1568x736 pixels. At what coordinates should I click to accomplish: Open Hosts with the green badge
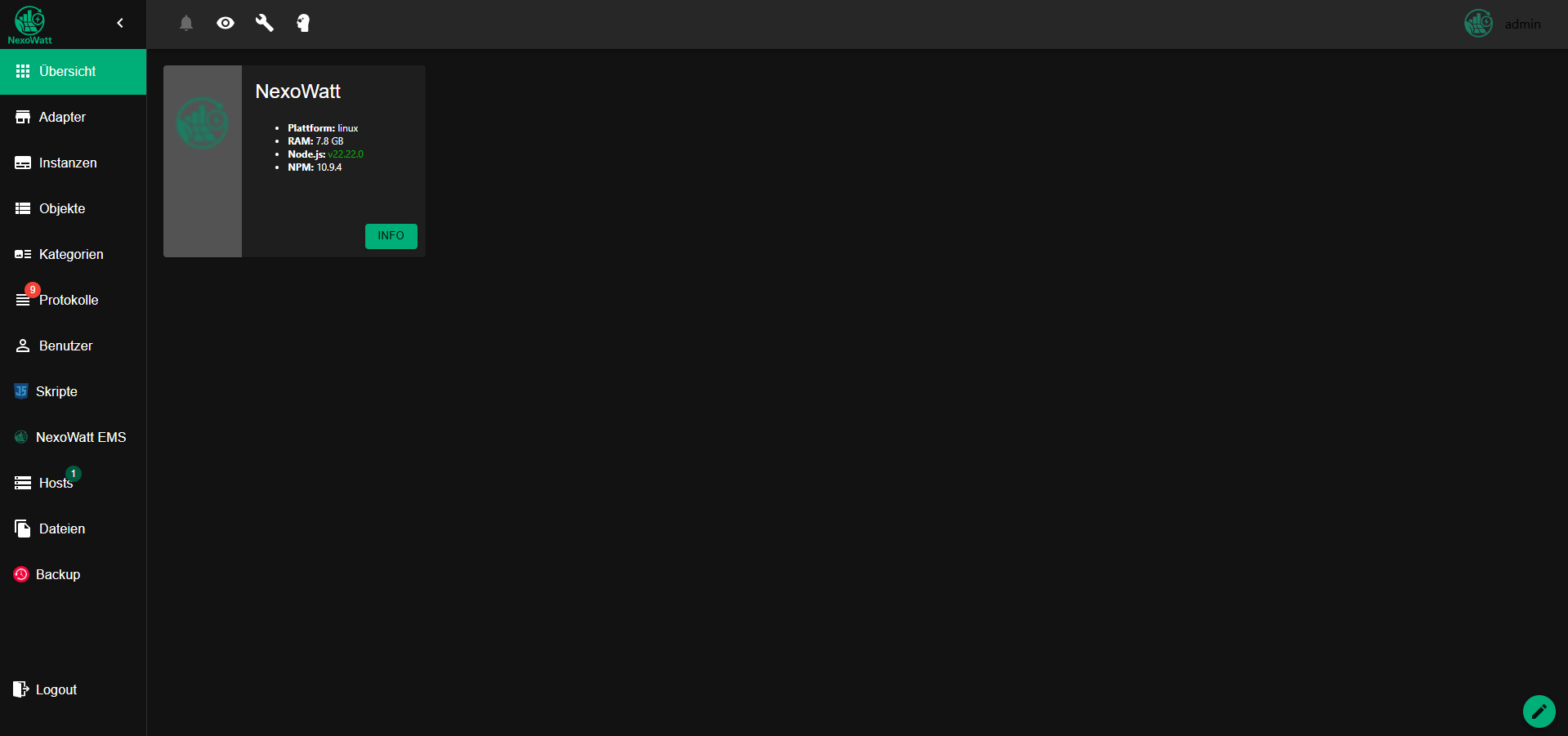pyautogui.click(x=73, y=484)
